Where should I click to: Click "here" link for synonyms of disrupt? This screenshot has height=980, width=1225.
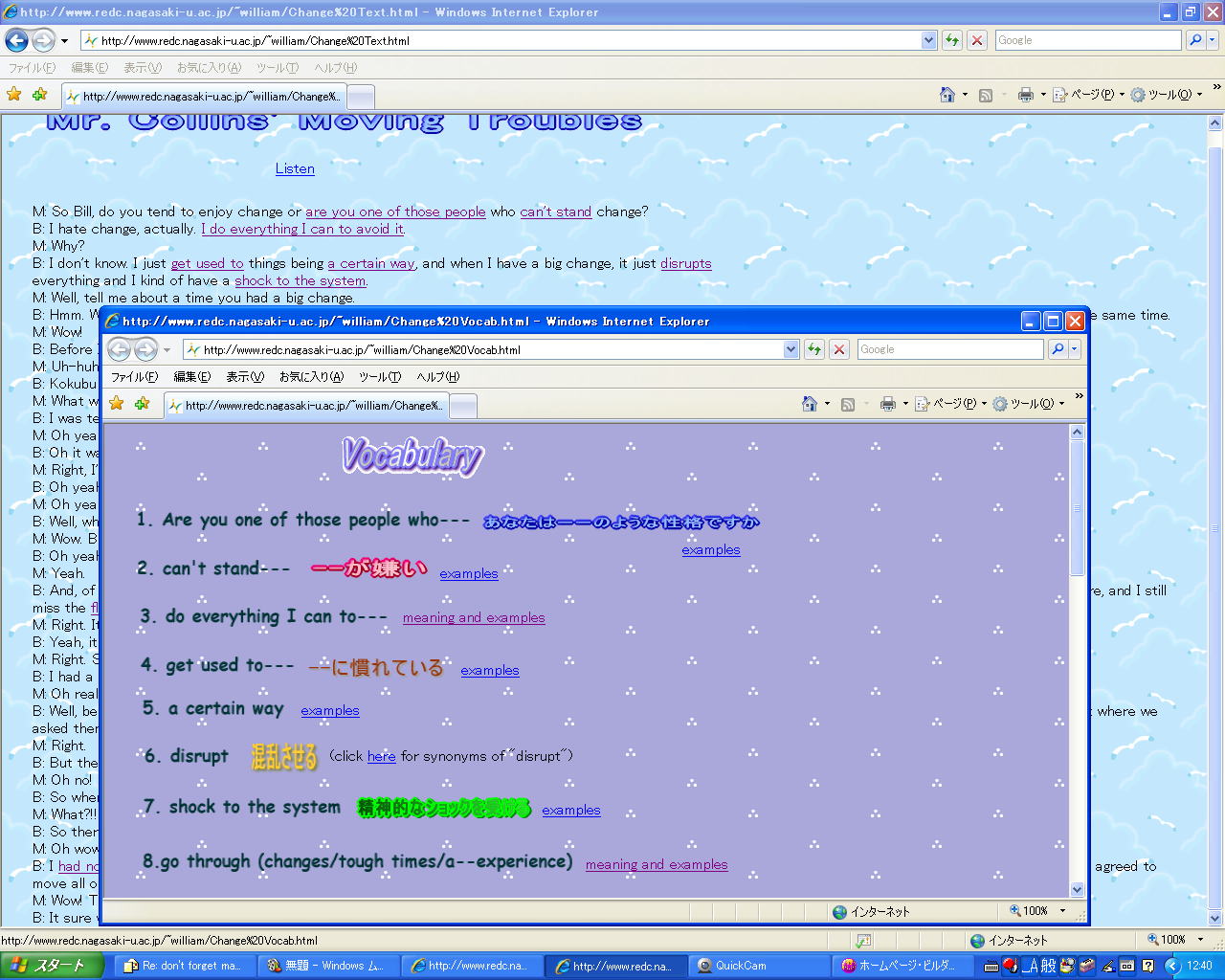[x=381, y=756]
